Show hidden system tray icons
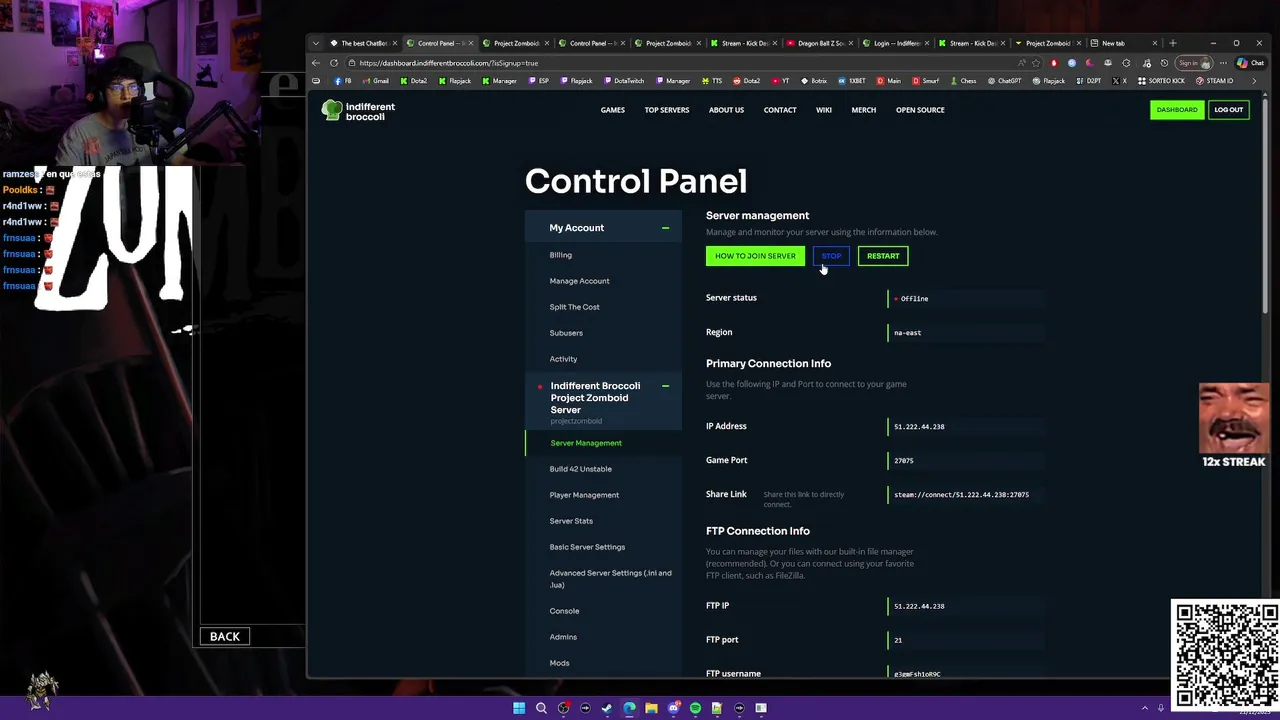 [1145, 708]
